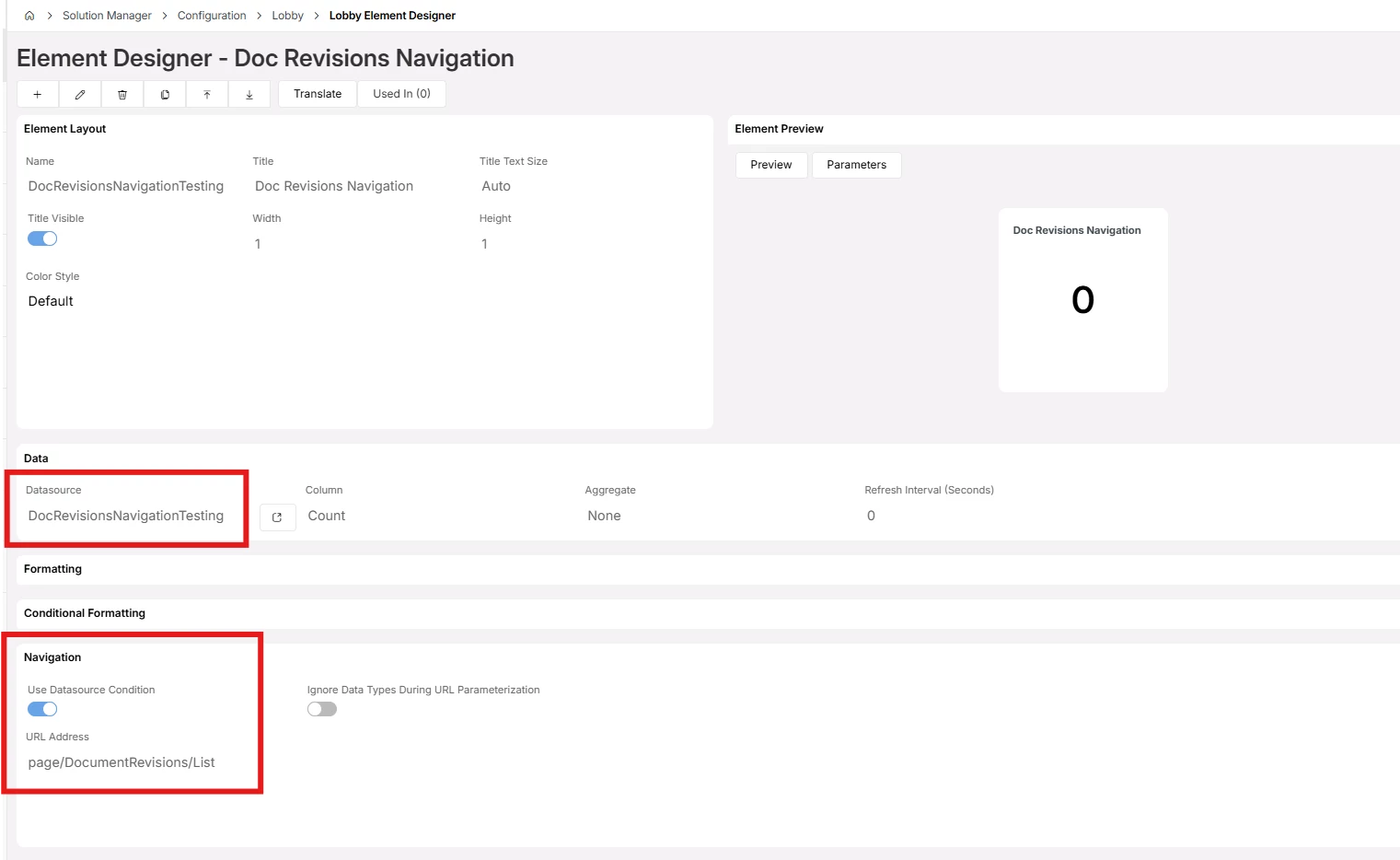Enable Ignore Data Types During URL Parameterization
1400x860 pixels.
coord(322,709)
